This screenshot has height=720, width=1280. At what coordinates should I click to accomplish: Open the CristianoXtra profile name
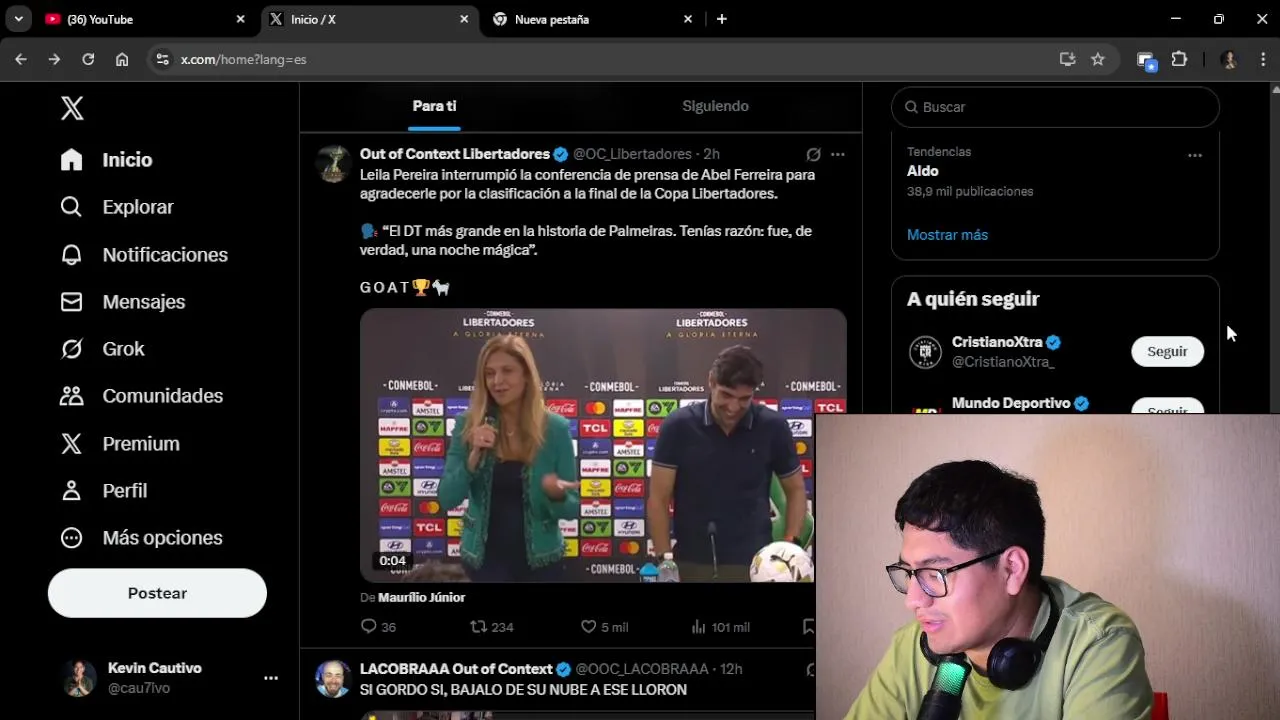997,342
